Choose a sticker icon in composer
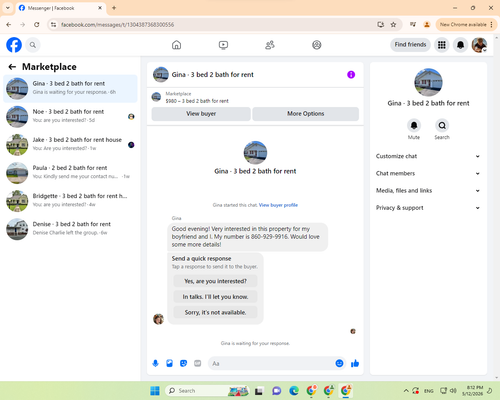 (x=183, y=363)
